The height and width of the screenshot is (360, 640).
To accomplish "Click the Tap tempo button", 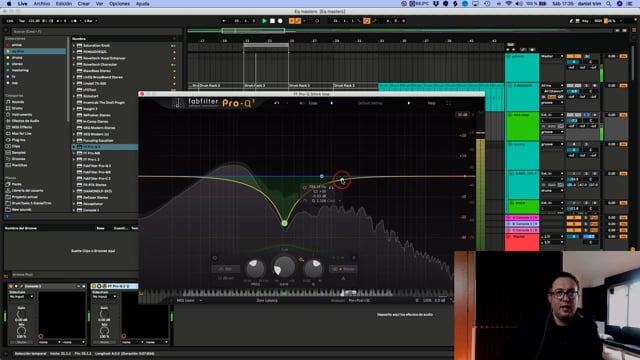I will [x=22, y=21].
